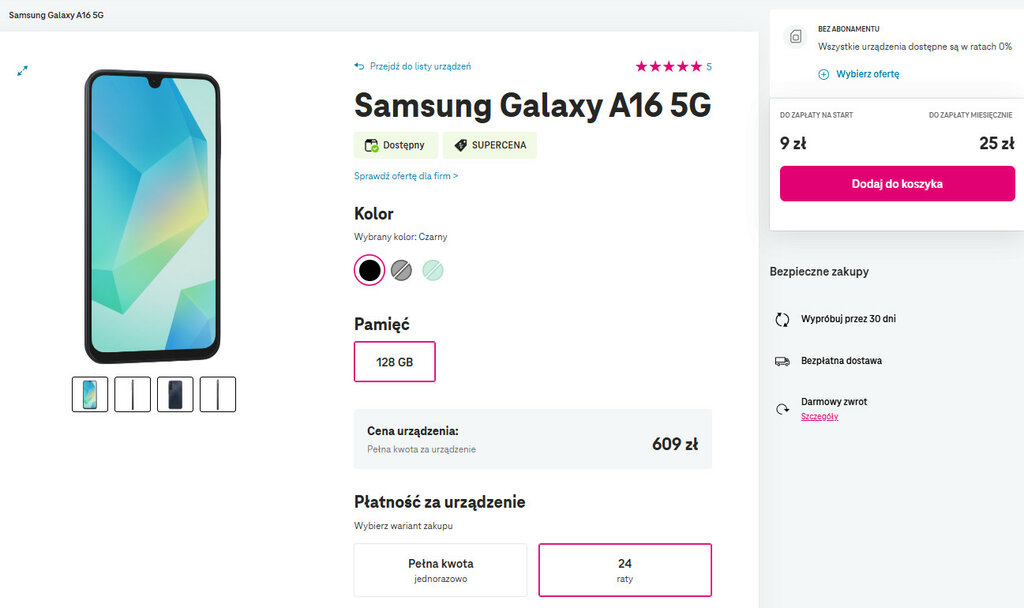
Task: Show the back-view phone thumbnail
Action: [x=175, y=394]
